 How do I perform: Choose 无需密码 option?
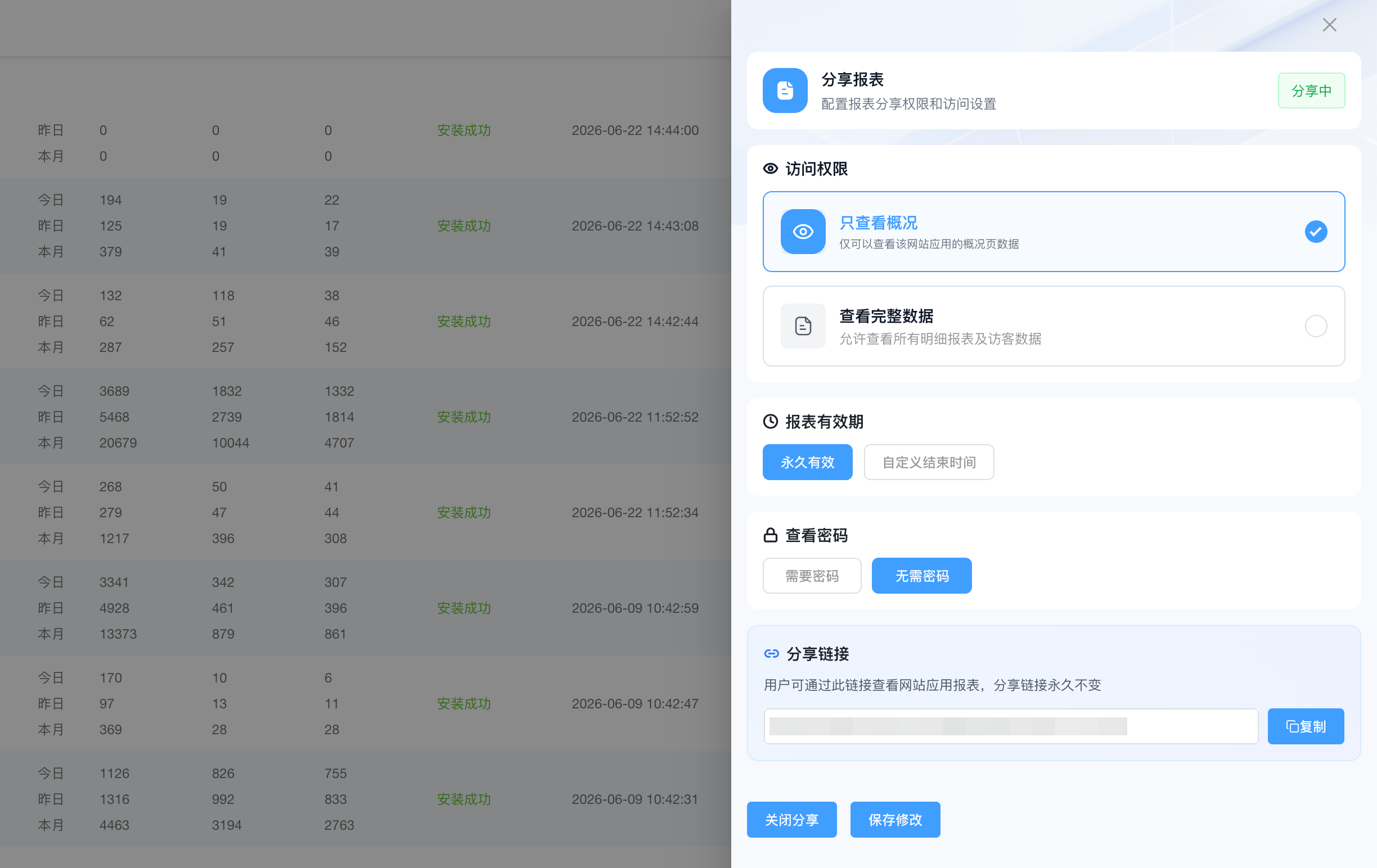(x=921, y=576)
